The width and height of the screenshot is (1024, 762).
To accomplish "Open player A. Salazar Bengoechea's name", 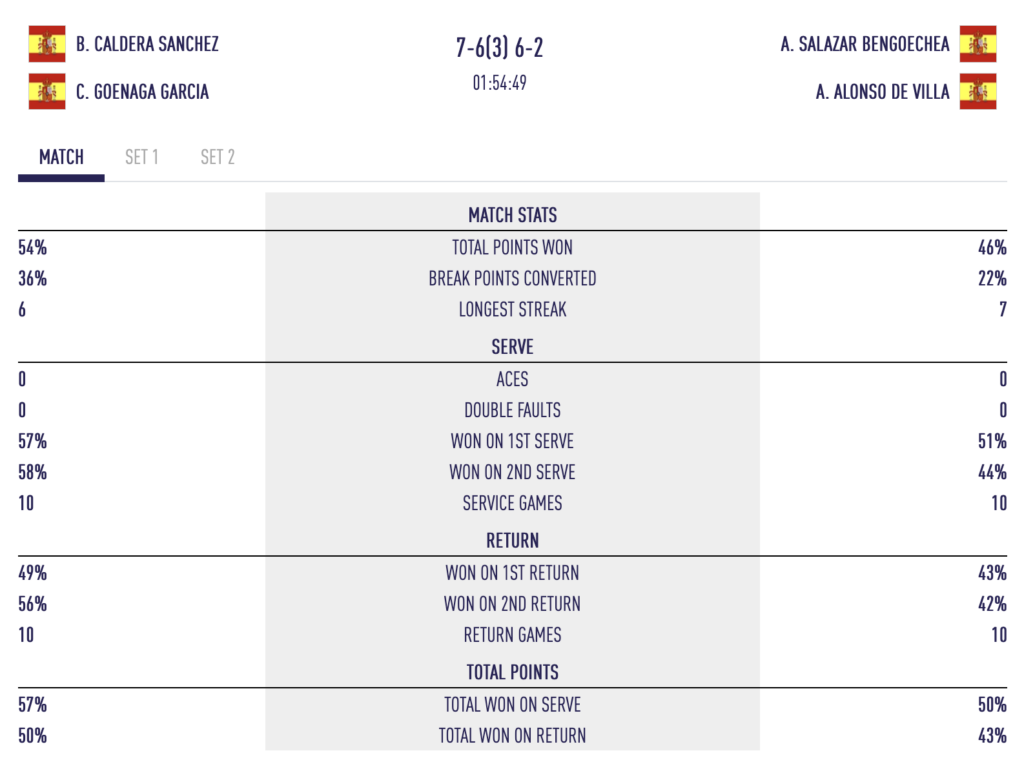I will click(x=865, y=44).
